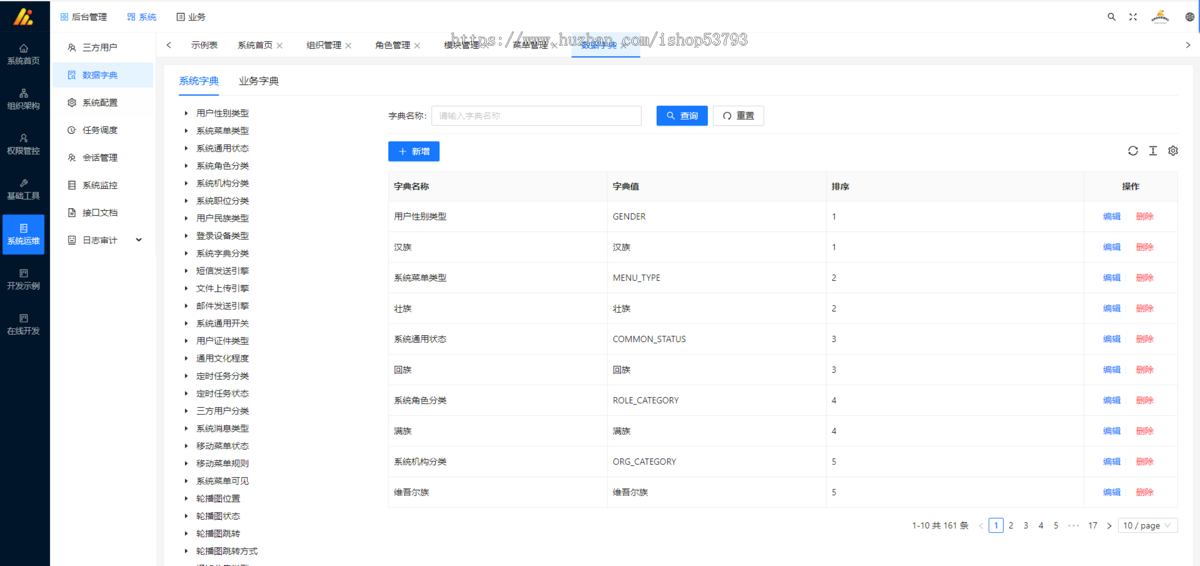Switch to 系统 top menu
The width and height of the screenshot is (1200, 566).
(142, 17)
